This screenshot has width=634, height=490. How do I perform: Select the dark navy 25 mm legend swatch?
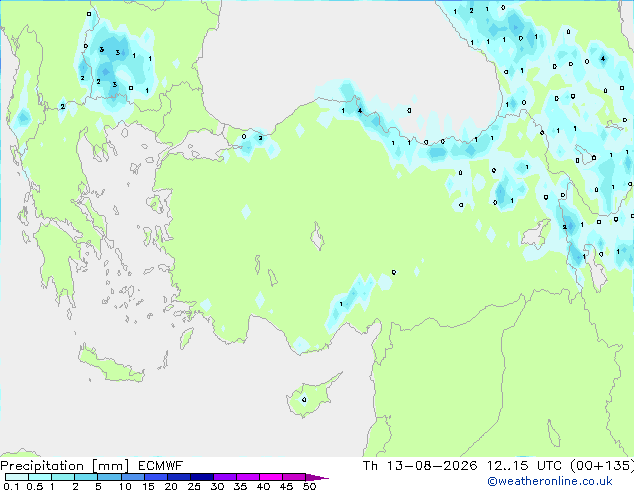coord(202,477)
